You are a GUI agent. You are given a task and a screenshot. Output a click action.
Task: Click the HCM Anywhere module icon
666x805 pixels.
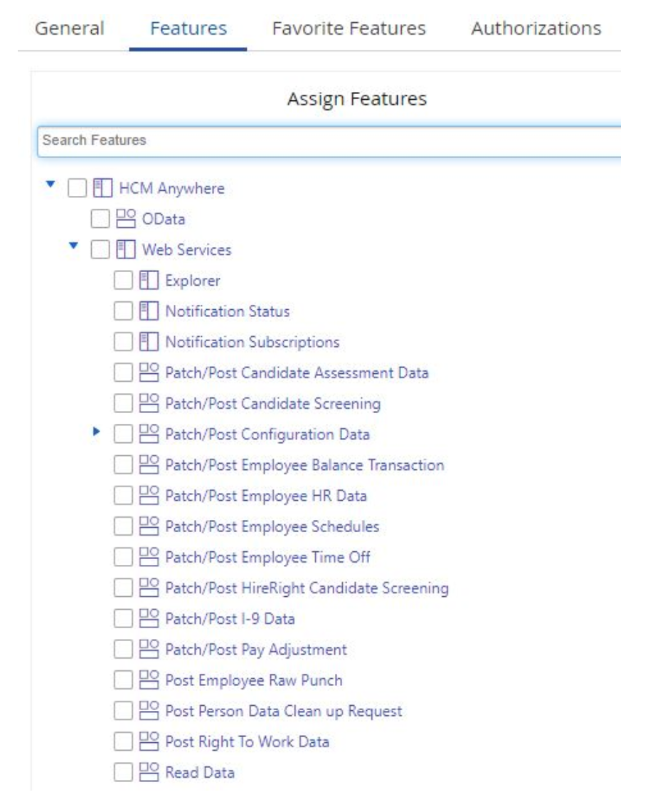pyautogui.click(x=103, y=188)
